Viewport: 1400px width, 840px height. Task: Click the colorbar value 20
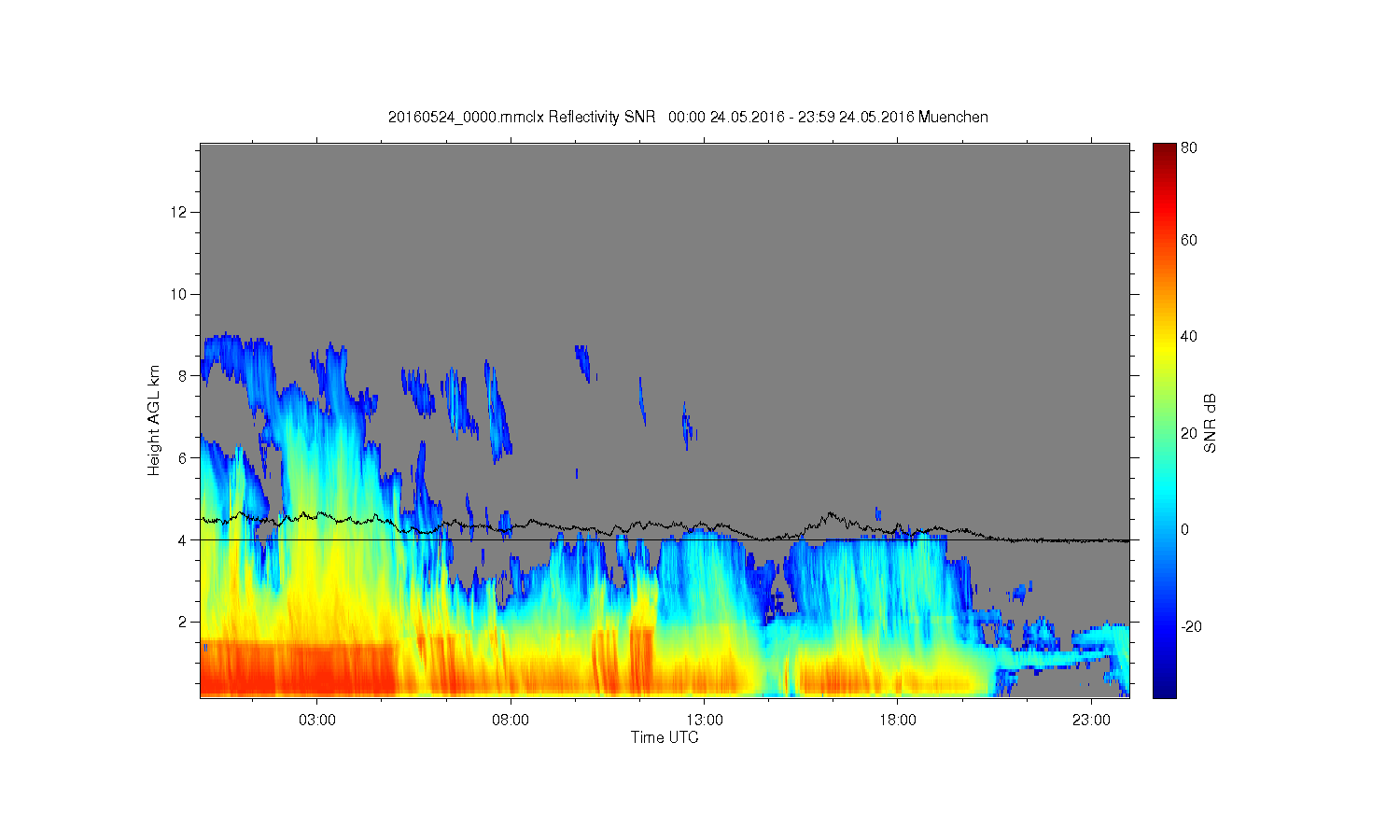pyautogui.click(x=1189, y=433)
